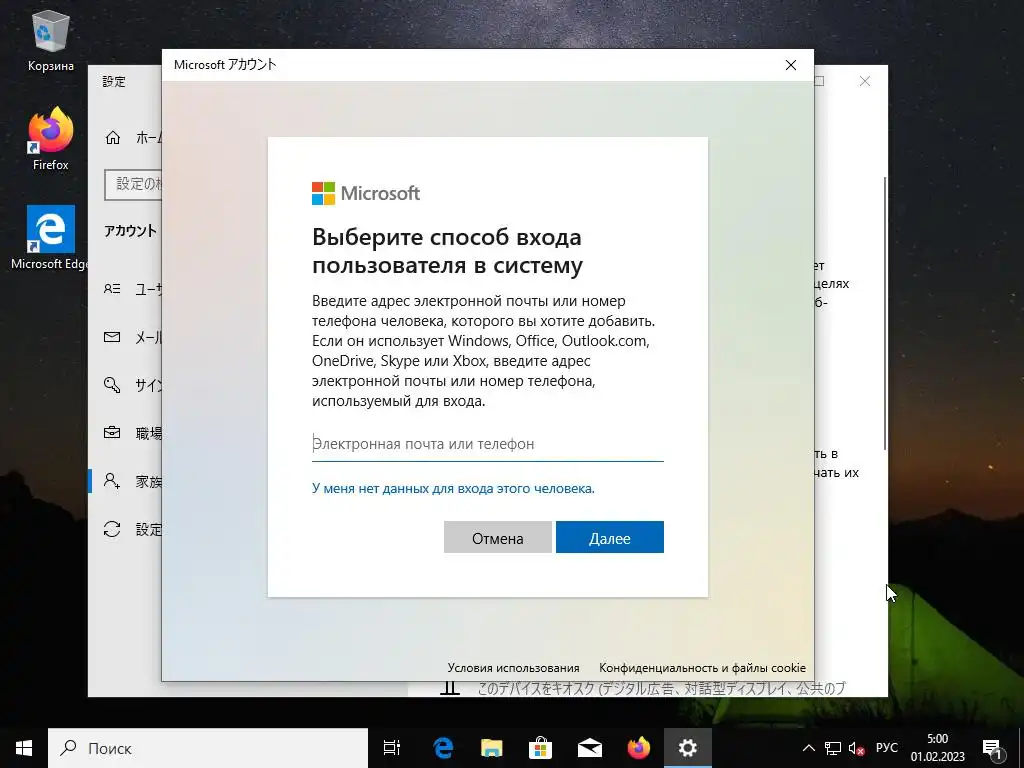Go to Settings home icon
This screenshot has height=768, width=1024.
pos(113,137)
